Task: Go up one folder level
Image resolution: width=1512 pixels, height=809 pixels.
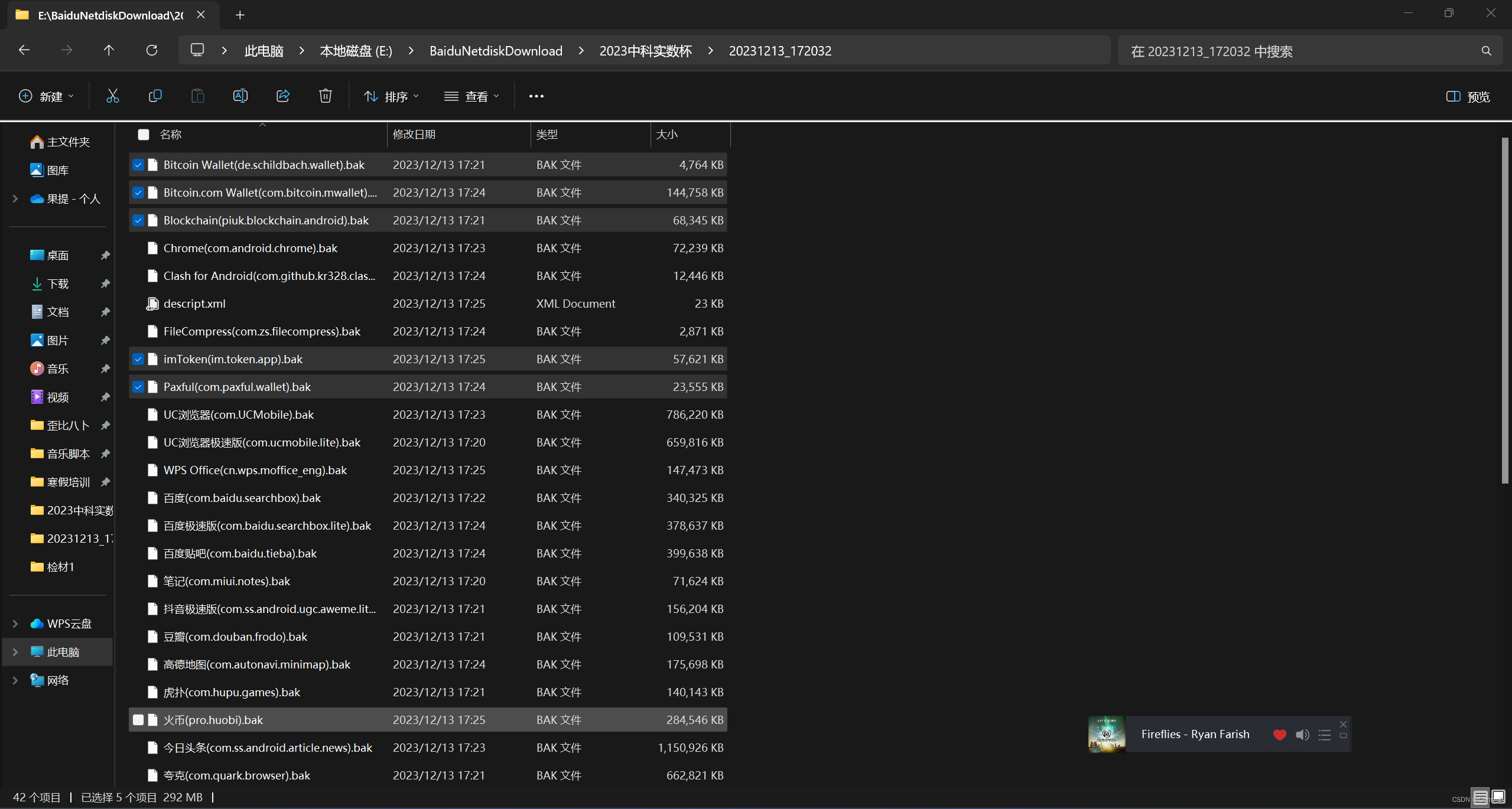Action: click(109, 51)
